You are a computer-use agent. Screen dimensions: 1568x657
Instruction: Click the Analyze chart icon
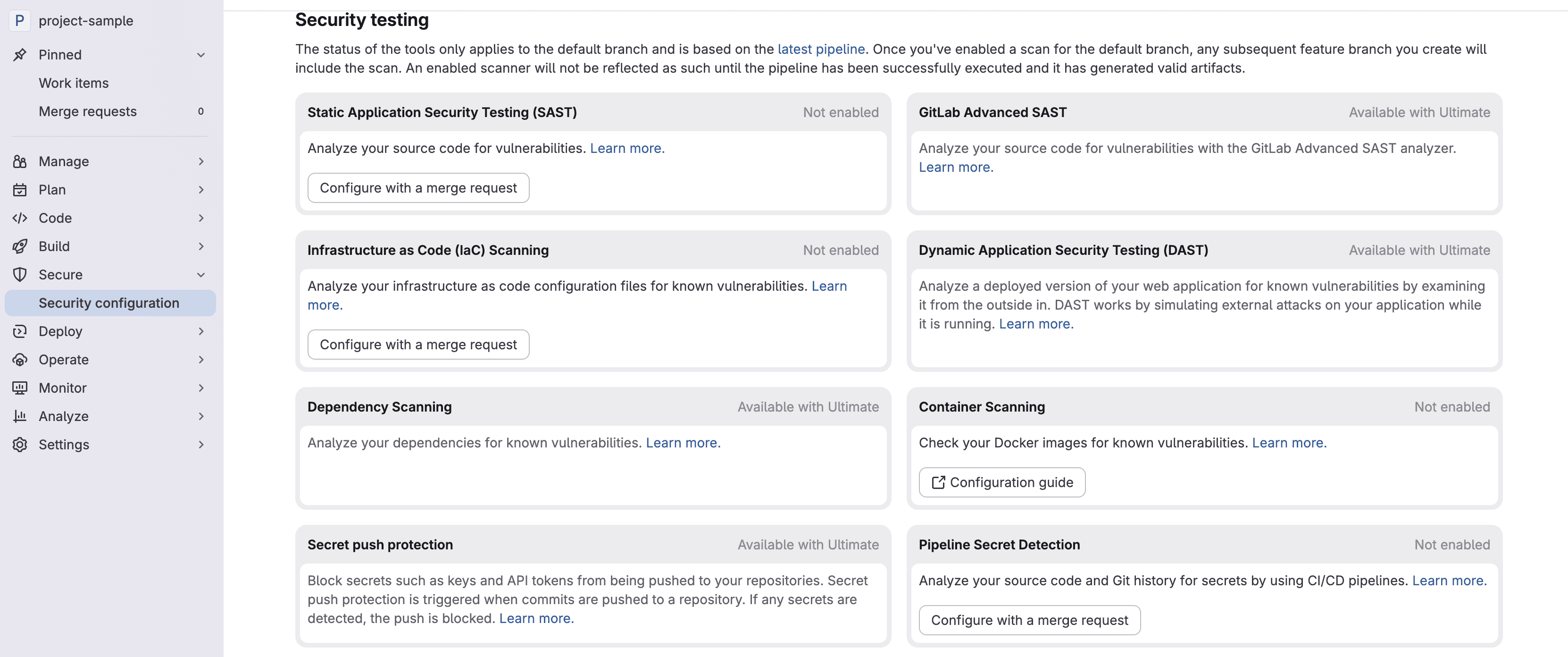coord(20,416)
